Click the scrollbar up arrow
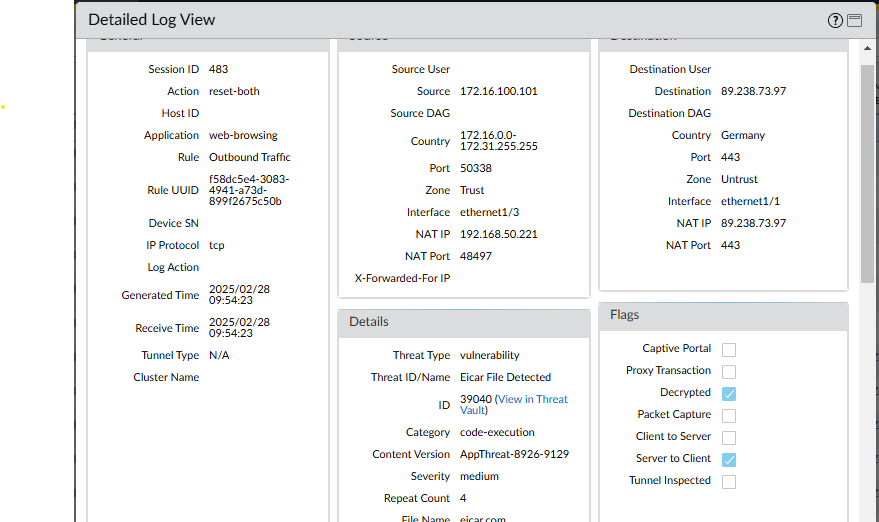Image resolution: width=879 pixels, height=522 pixels. tap(867, 48)
